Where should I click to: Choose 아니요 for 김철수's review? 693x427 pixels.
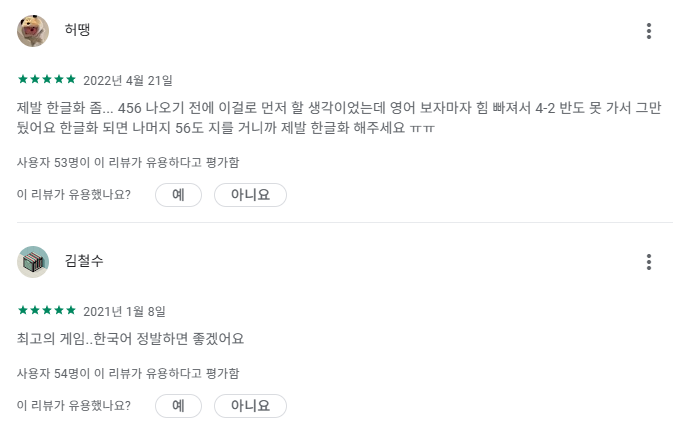[x=250, y=405]
